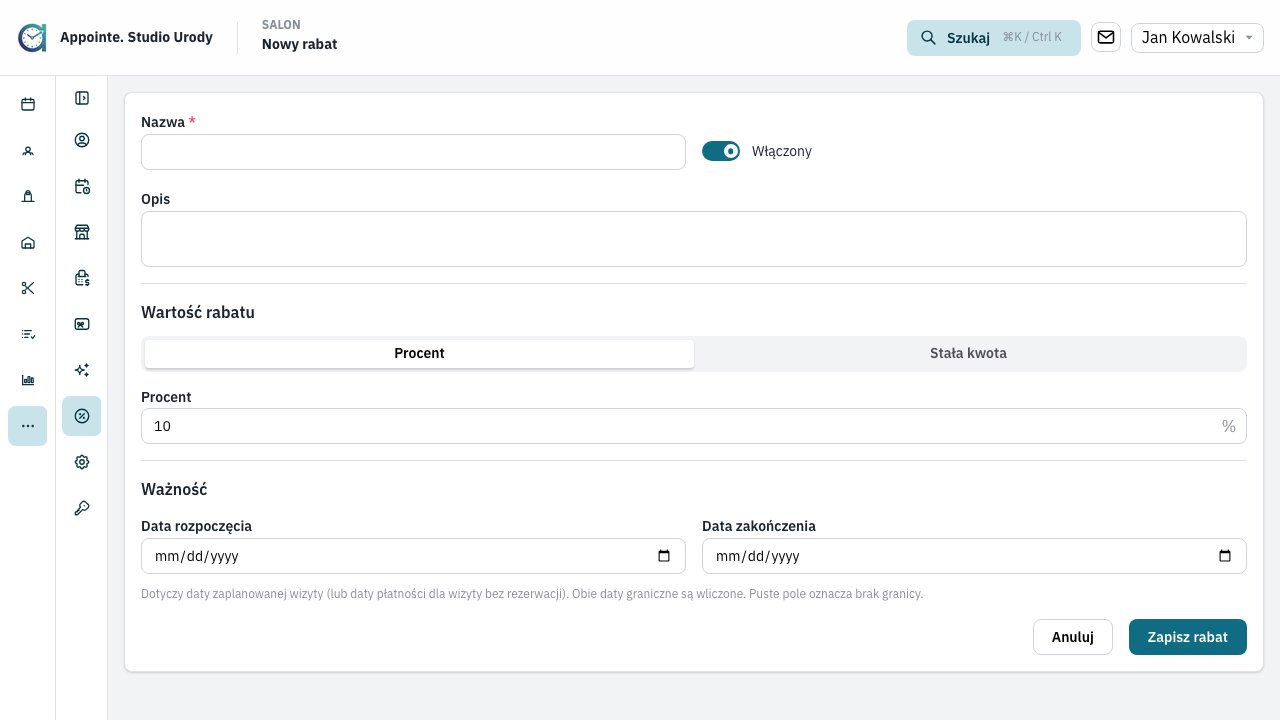Click the Ważność section heading
Viewport: 1280px width, 720px height.
tap(174, 490)
